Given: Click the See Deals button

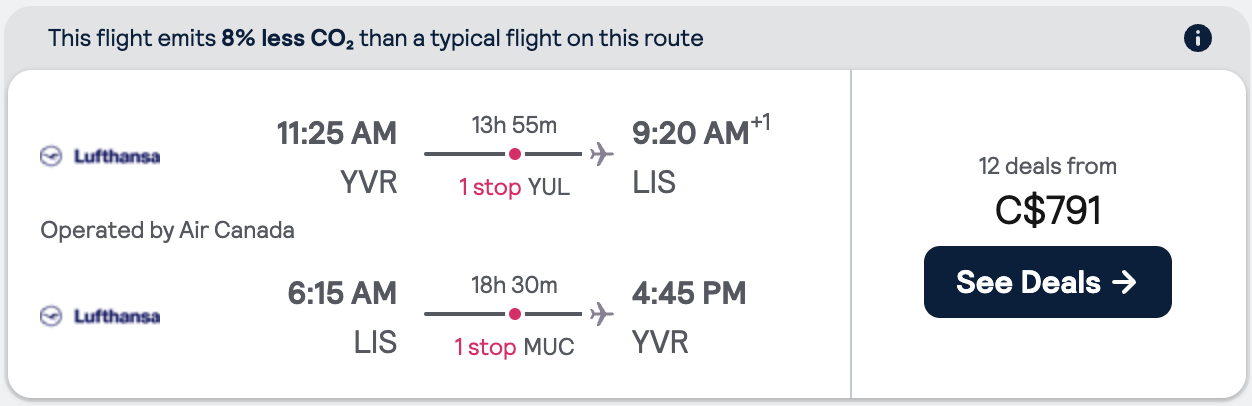Looking at the screenshot, I should (x=1047, y=282).
